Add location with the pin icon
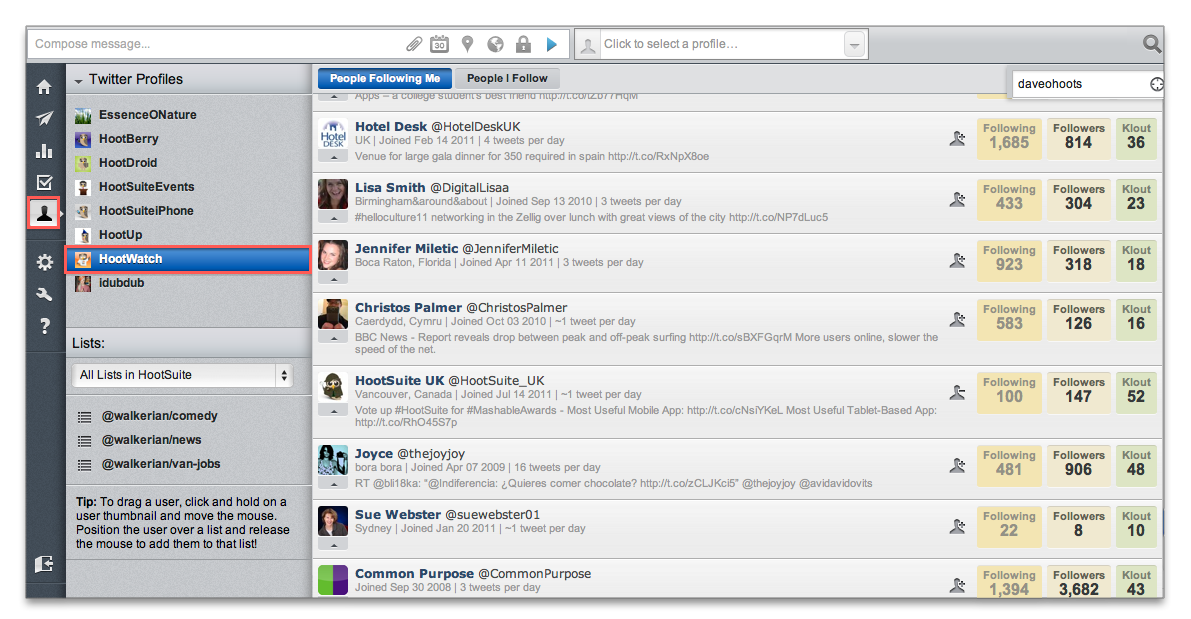 coord(467,45)
